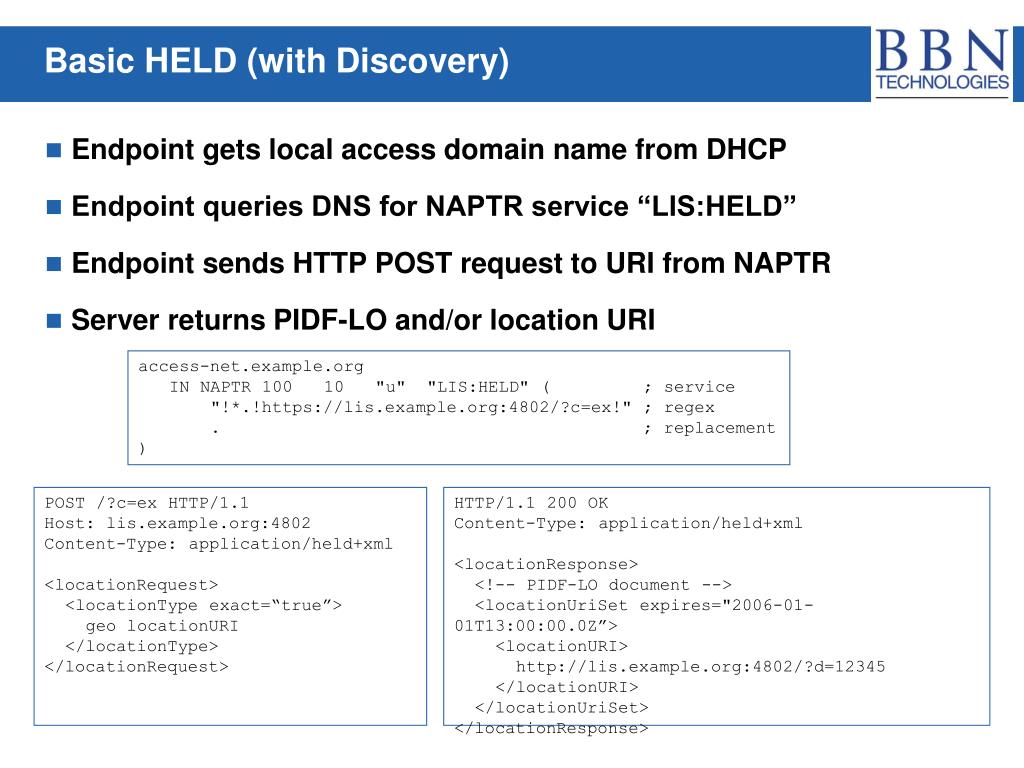
Task: Click the BBN Technologies logo
Action: coord(942,63)
